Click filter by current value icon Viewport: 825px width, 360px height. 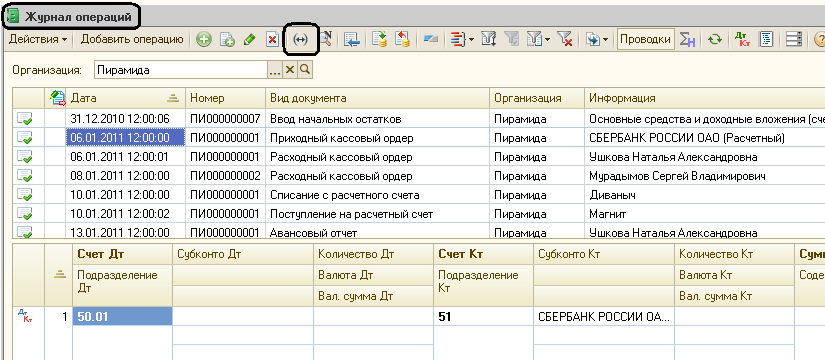(489, 40)
